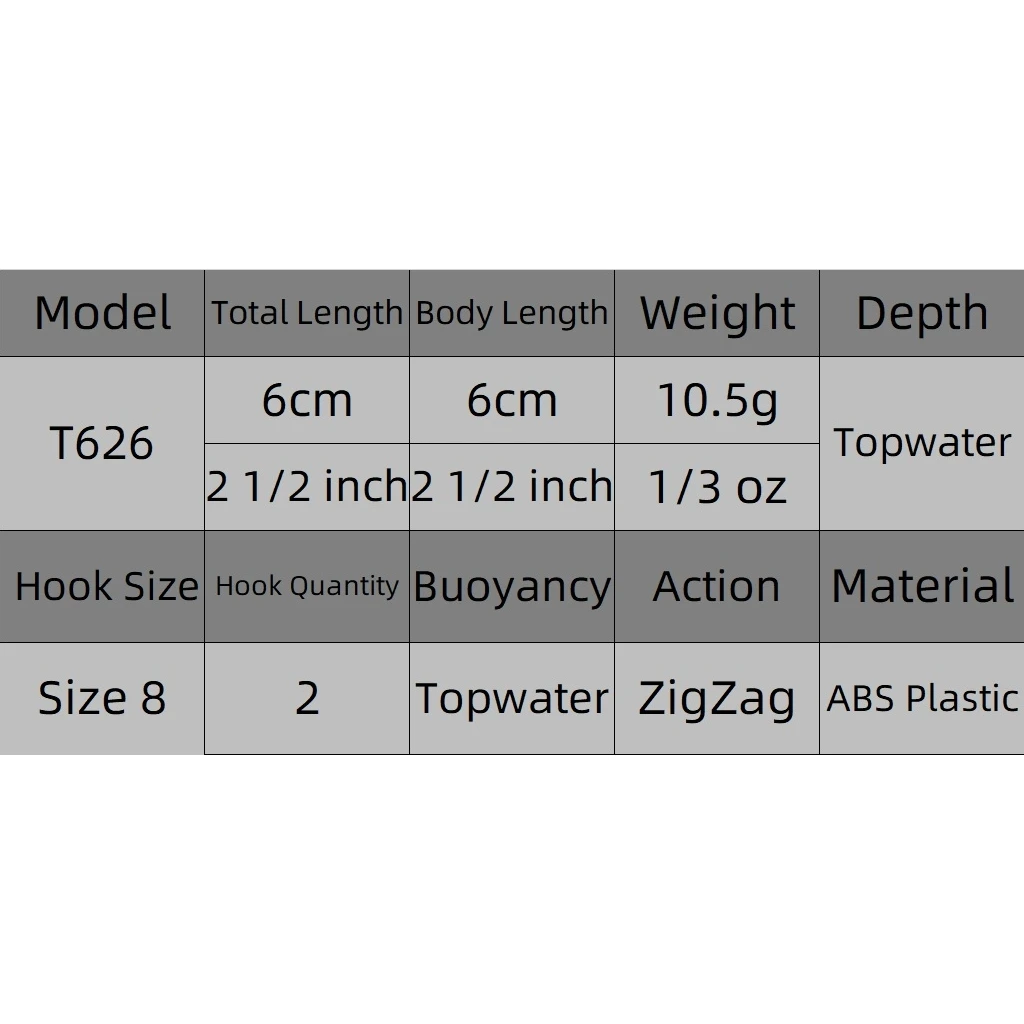This screenshot has height=1024, width=1024.
Task: Click the Hook Size header cell
Action: pyautogui.click(x=102, y=587)
